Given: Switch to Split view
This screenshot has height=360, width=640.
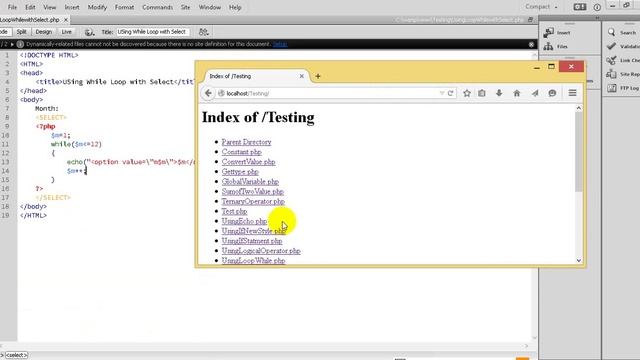Looking at the screenshot, I should (x=21, y=32).
